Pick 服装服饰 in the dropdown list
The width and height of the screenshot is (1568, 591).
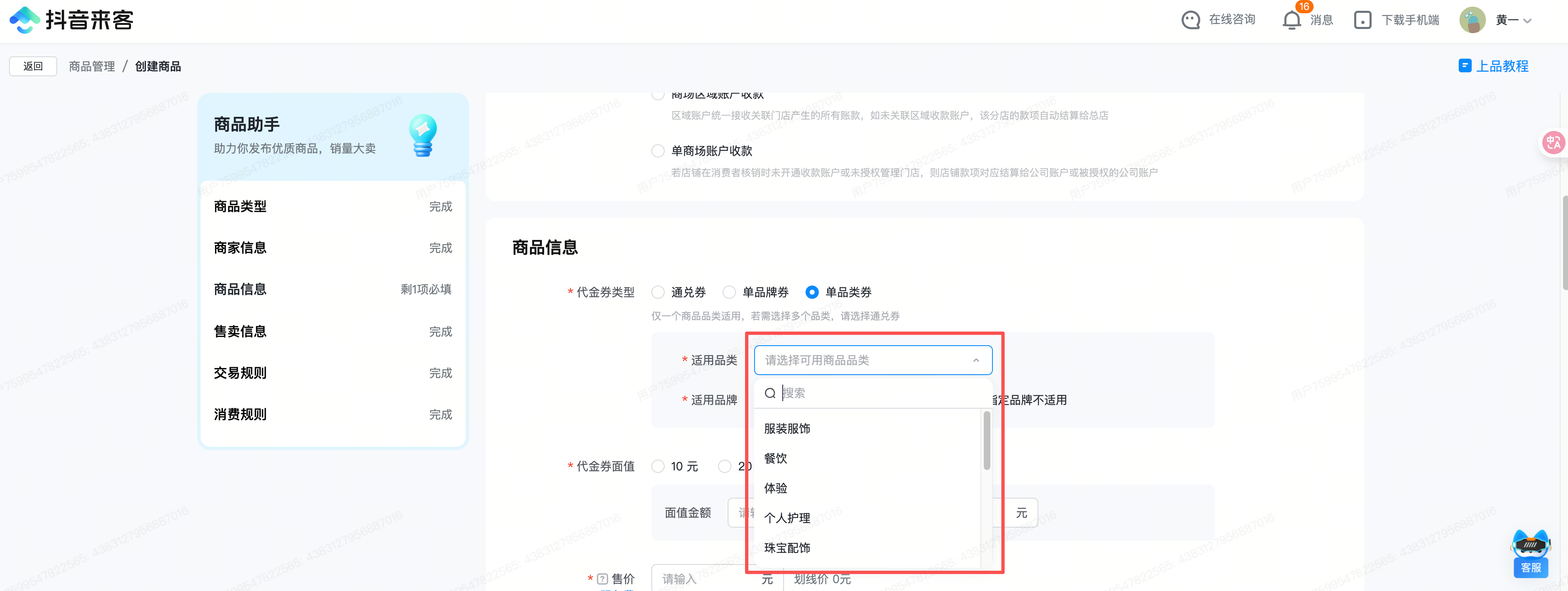(787, 429)
